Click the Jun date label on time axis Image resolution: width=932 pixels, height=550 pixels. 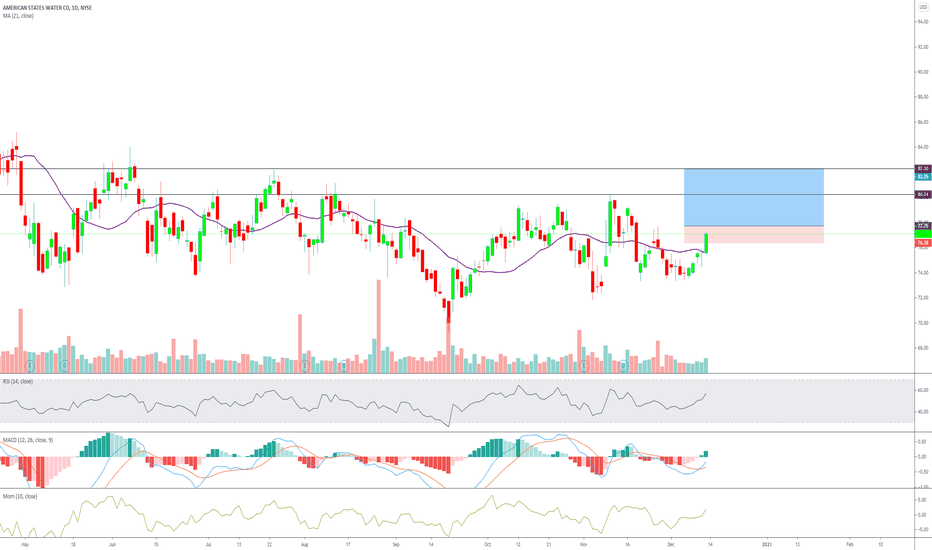[112, 544]
